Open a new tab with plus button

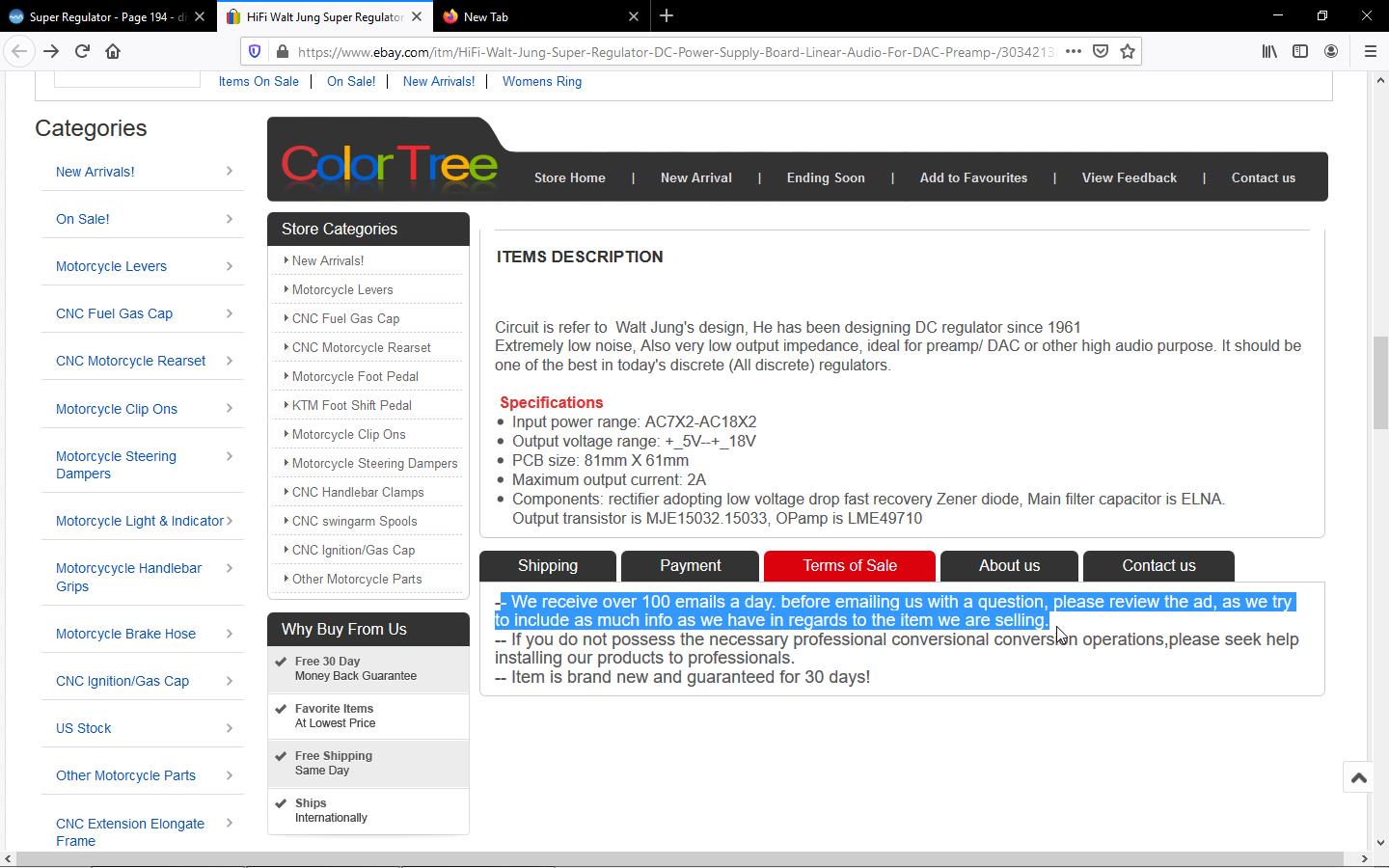pyautogui.click(x=667, y=16)
